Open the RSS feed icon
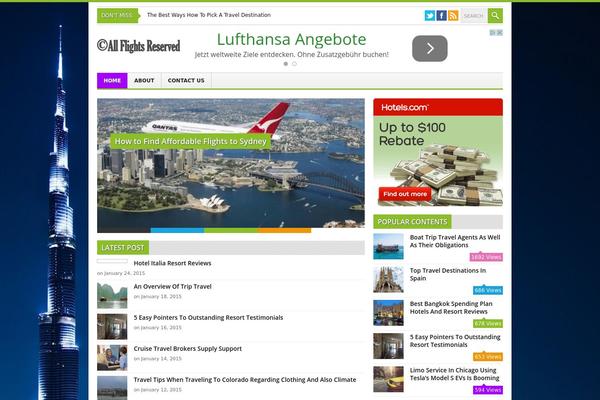Image resolution: width=600 pixels, height=400 pixels. [x=453, y=15]
